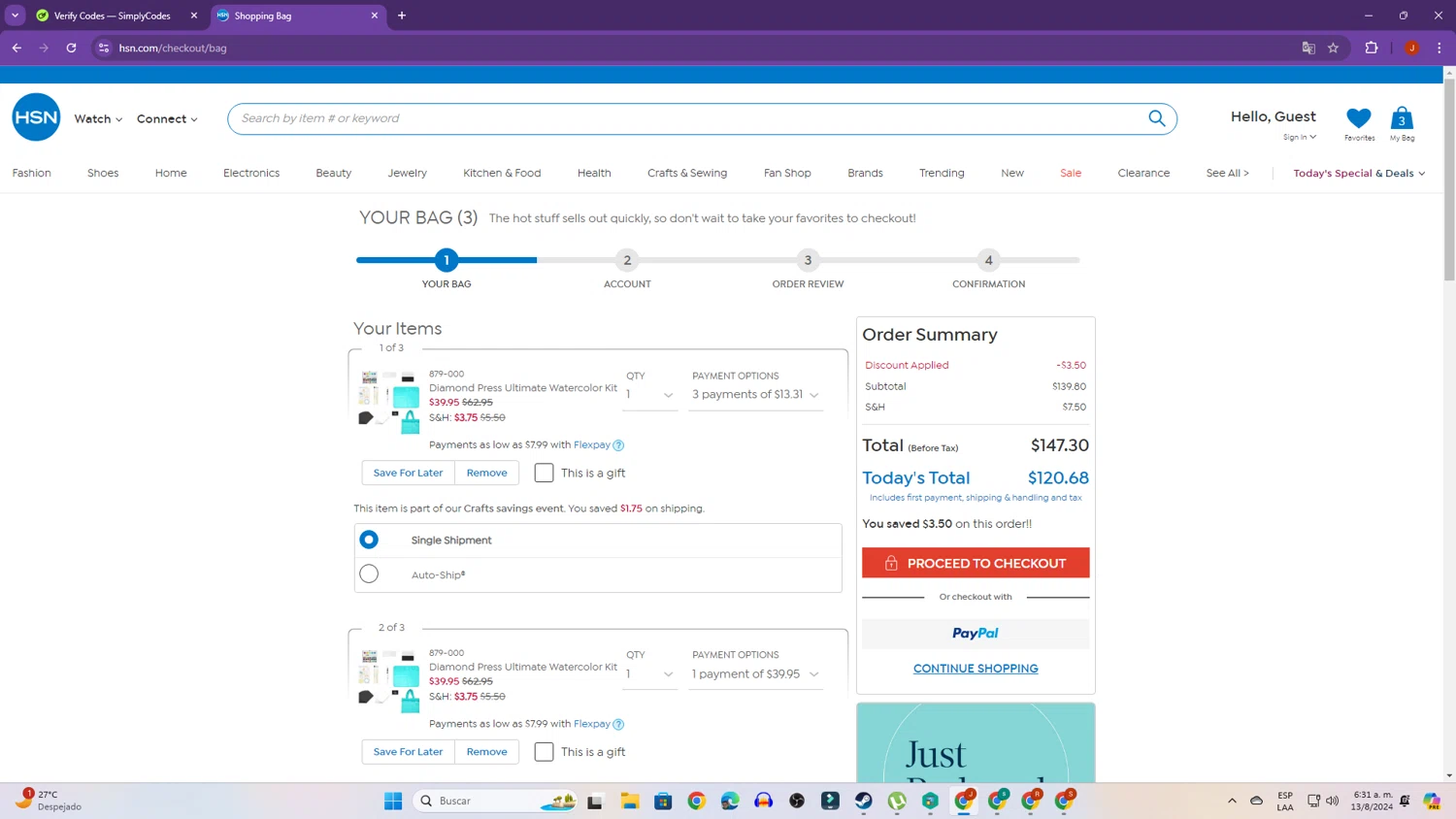The image size is (1456, 819).
Task: Open Jewelry category
Action: click(x=407, y=173)
